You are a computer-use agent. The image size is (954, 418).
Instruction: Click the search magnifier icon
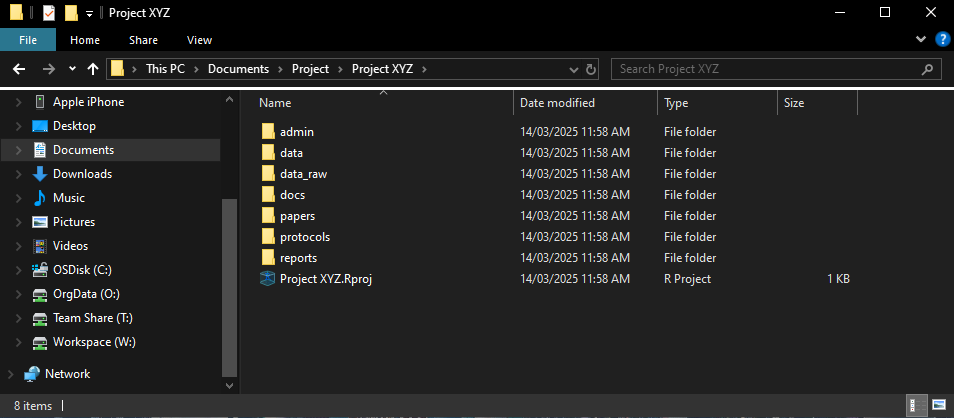click(x=929, y=69)
